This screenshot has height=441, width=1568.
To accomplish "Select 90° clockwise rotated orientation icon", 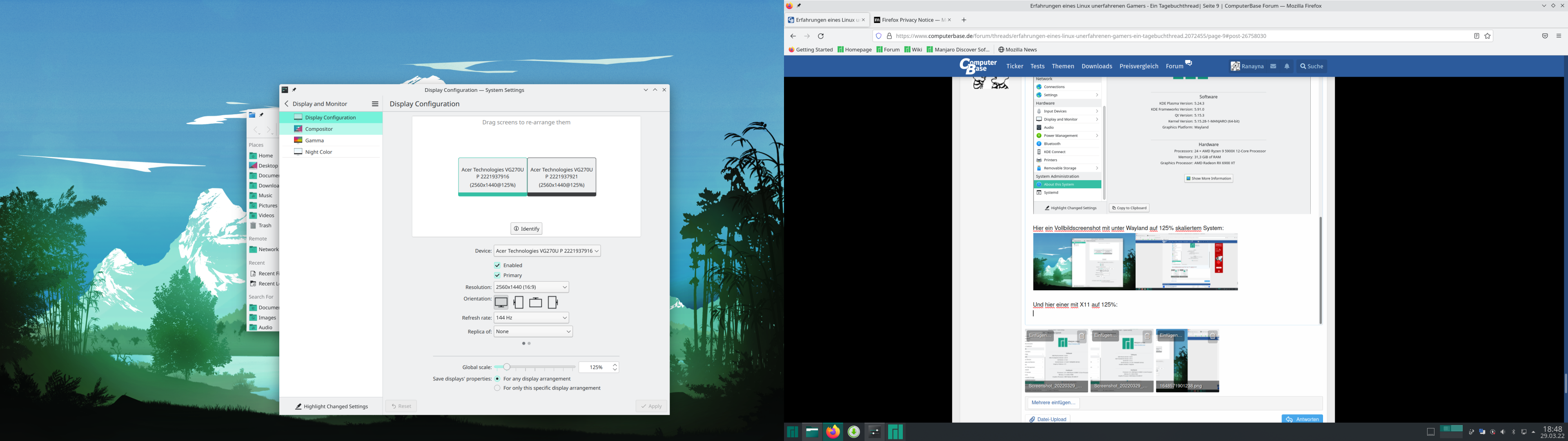I will point(519,302).
